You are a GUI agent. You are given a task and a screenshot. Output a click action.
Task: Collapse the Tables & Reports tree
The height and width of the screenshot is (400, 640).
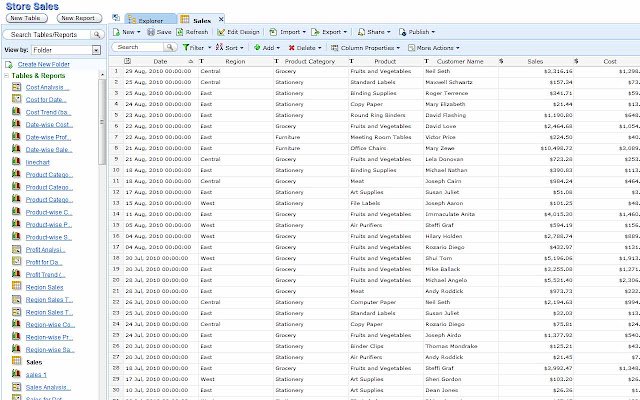pos(6,76)
